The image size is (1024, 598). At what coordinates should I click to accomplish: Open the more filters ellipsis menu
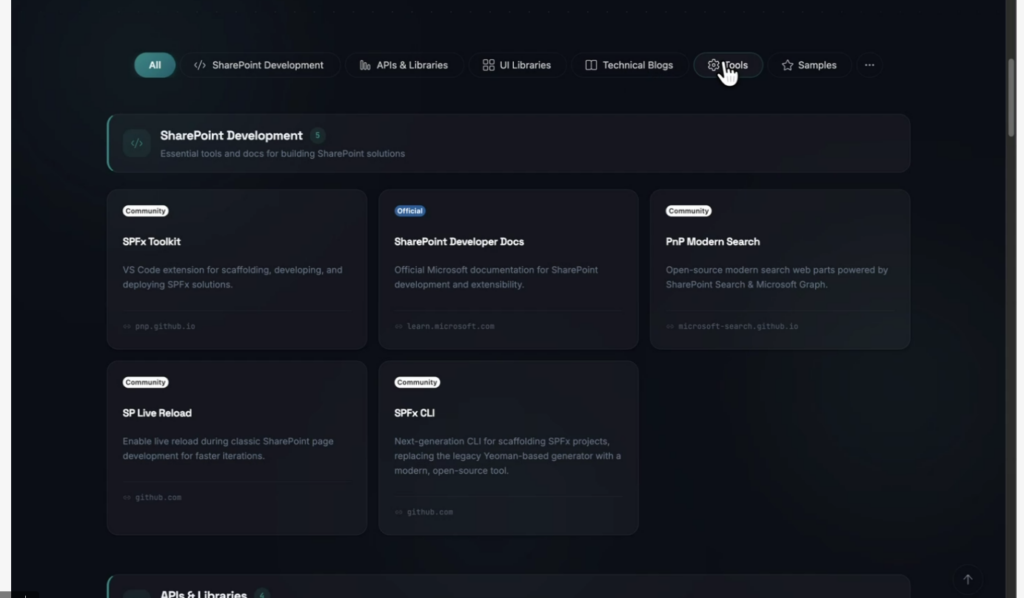click(869, 65)
